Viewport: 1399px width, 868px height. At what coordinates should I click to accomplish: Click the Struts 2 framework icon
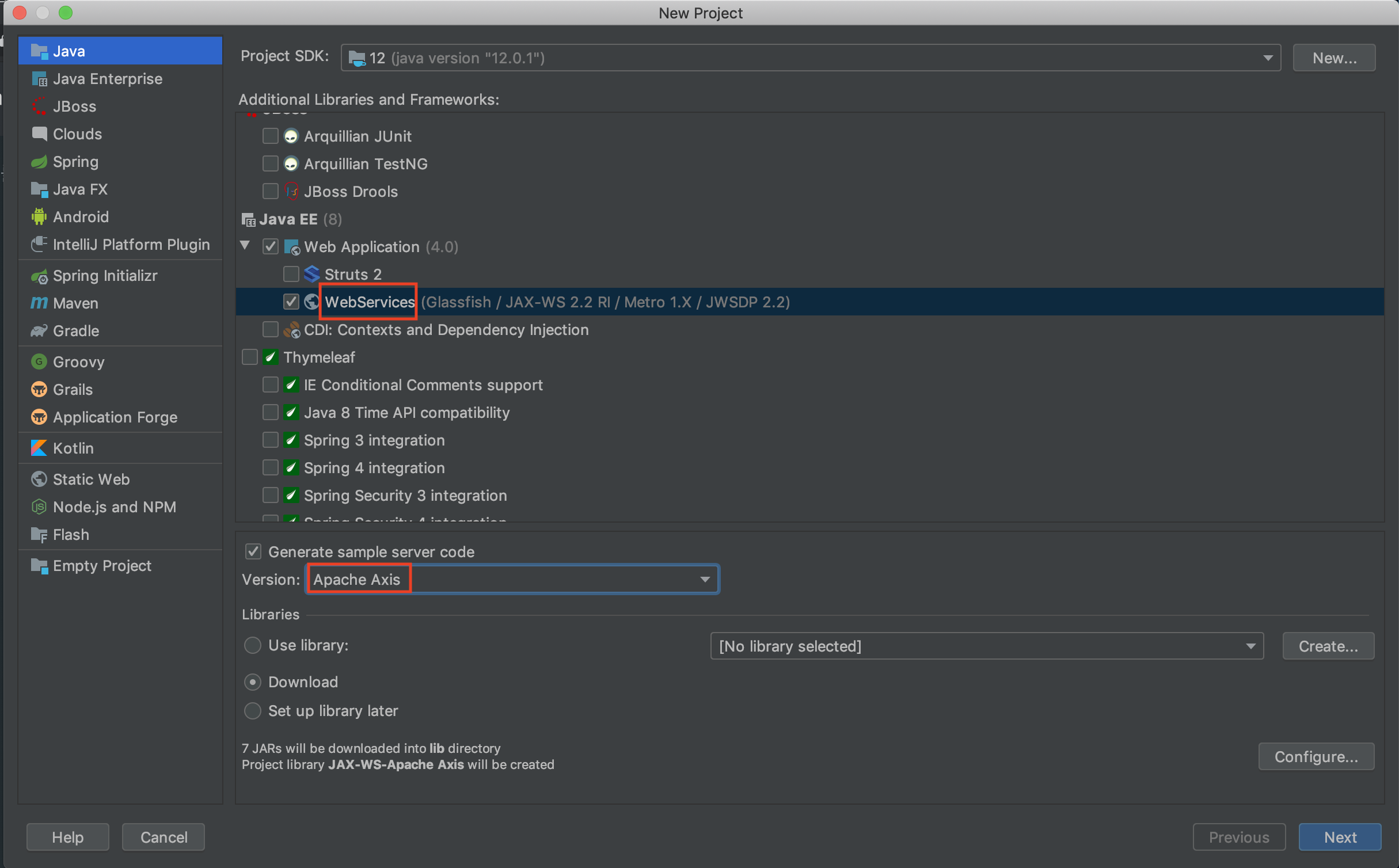point(311,274)
